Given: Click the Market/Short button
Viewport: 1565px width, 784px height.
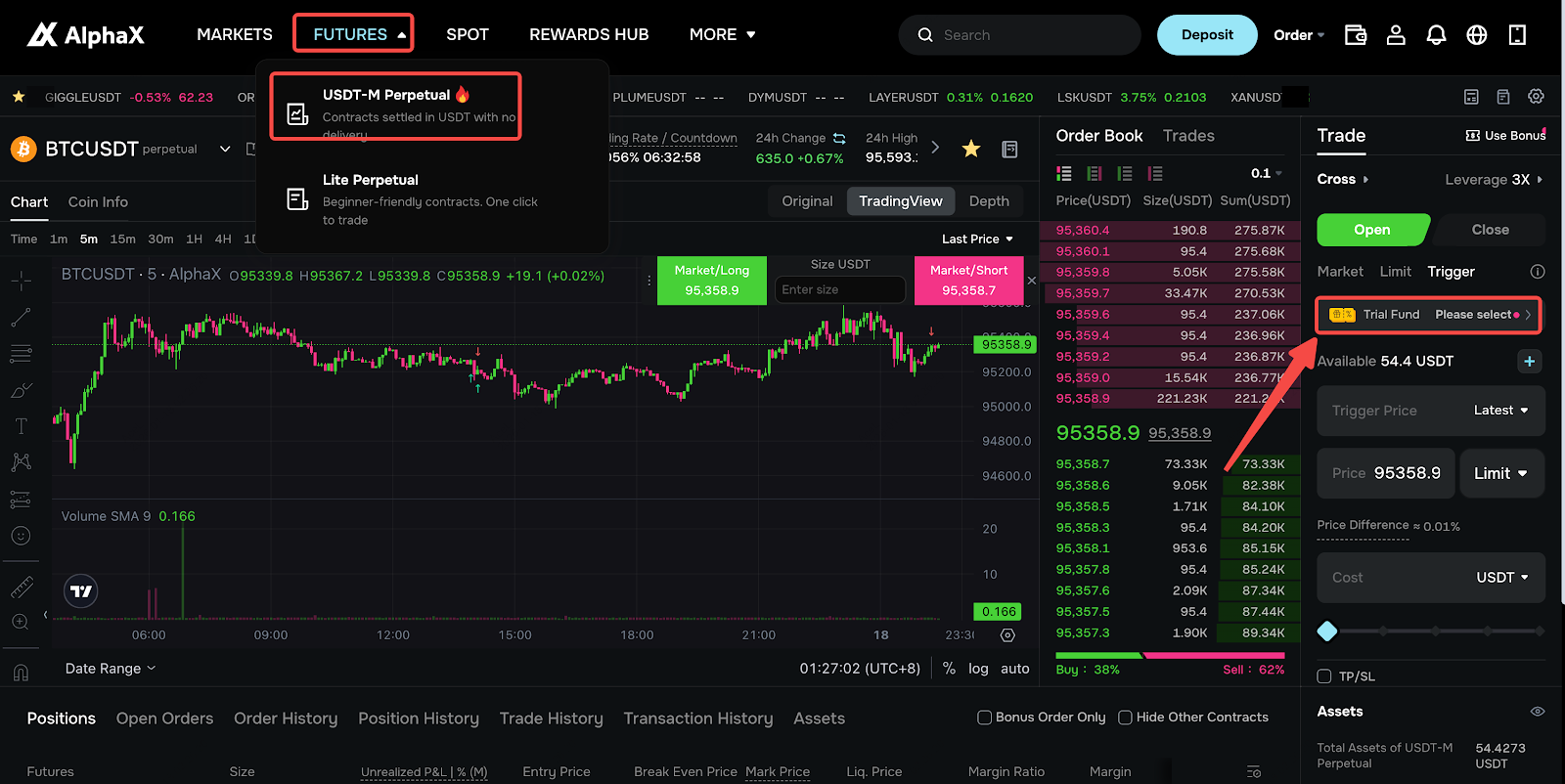Looking at the screenshot, I should pyautogui.click(x=968, y=281).
